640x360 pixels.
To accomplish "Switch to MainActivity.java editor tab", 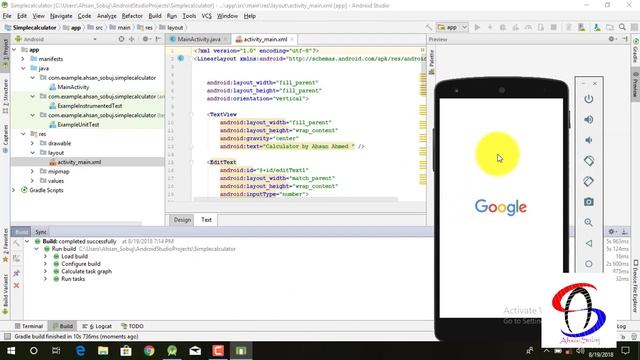I will click(199, 39).
